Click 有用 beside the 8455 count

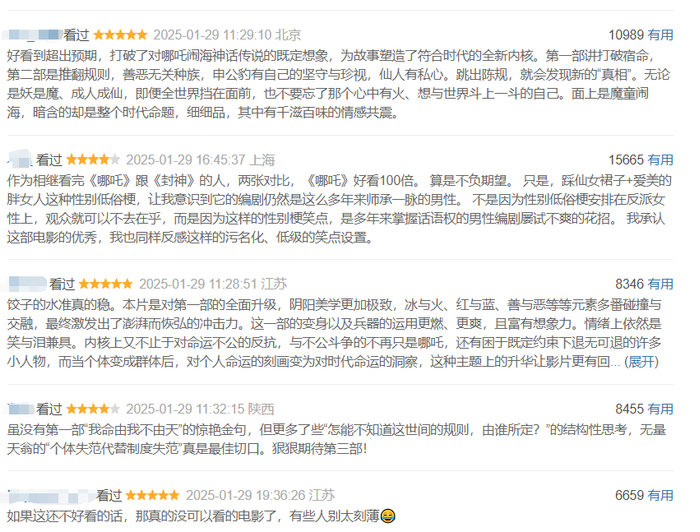click(x=660, y=409)
